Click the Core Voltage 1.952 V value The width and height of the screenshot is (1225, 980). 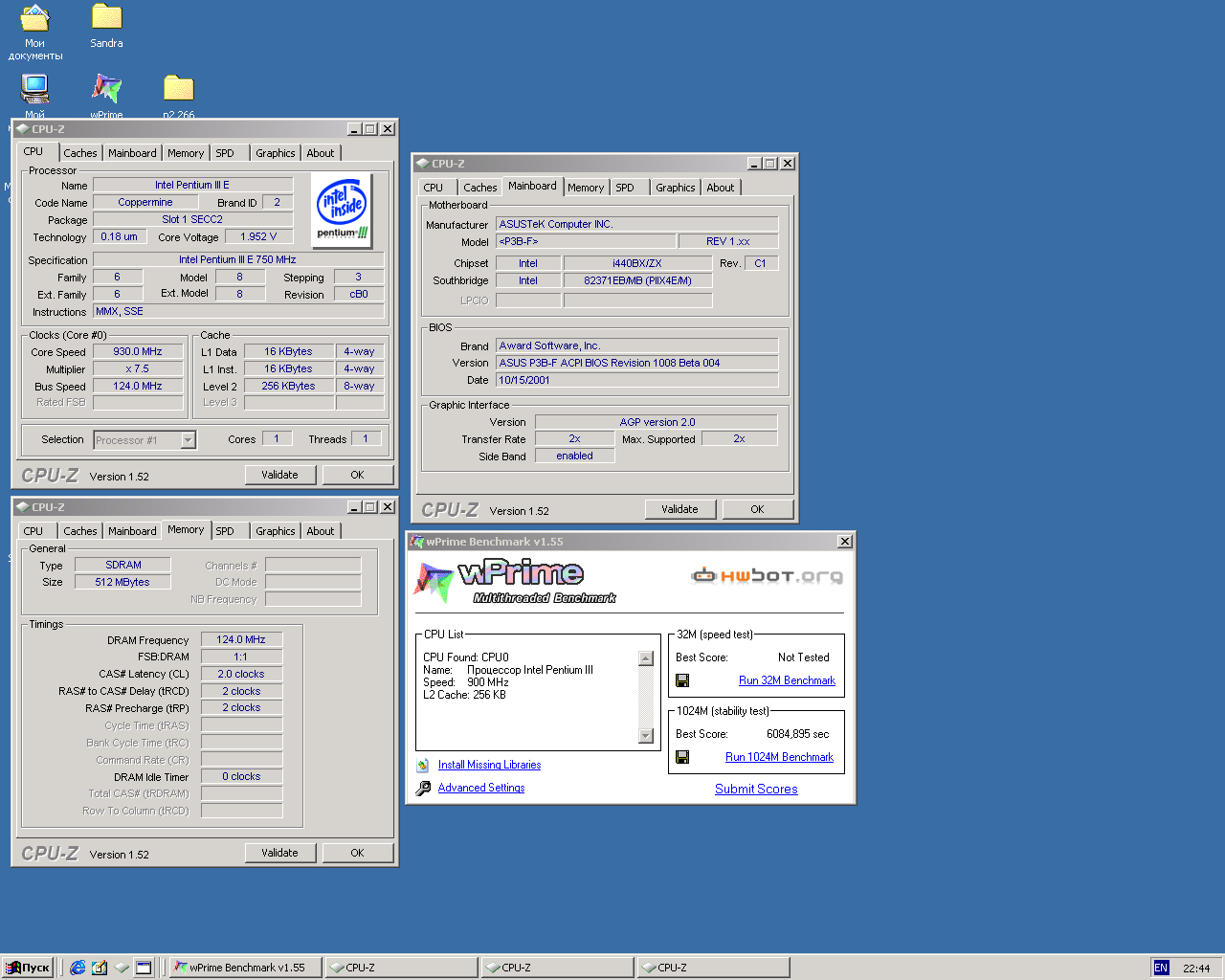pos(258,236)
